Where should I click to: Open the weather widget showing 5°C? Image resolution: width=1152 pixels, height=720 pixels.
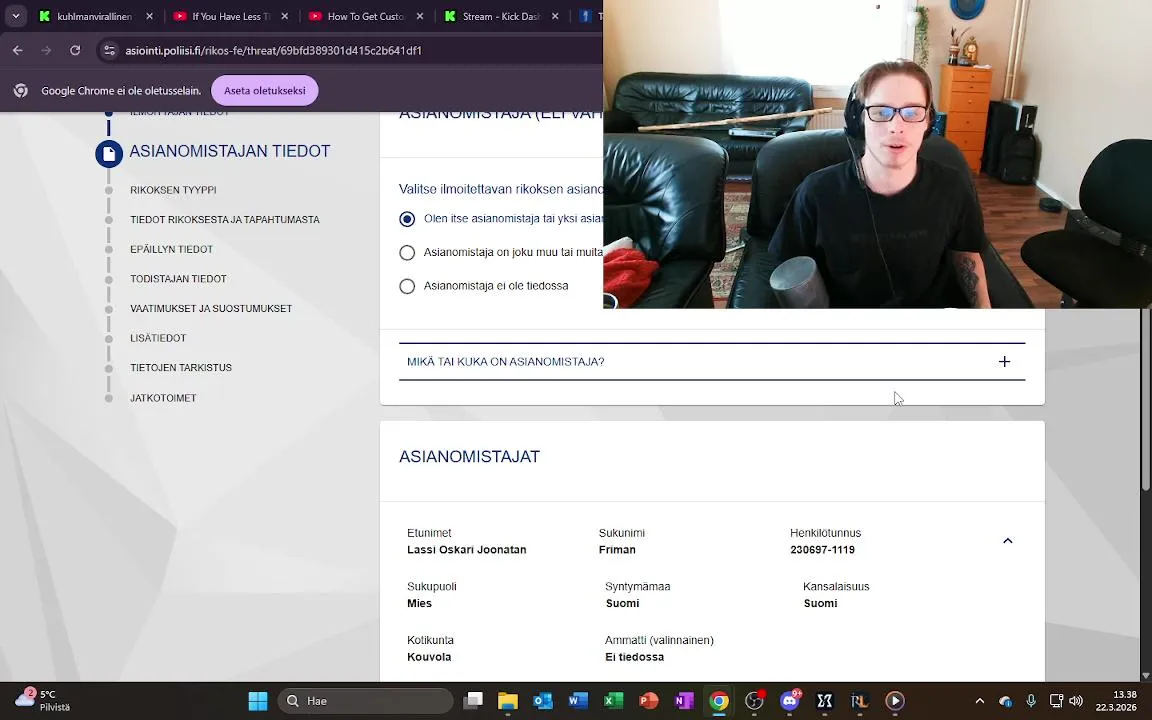click(43, 701)
